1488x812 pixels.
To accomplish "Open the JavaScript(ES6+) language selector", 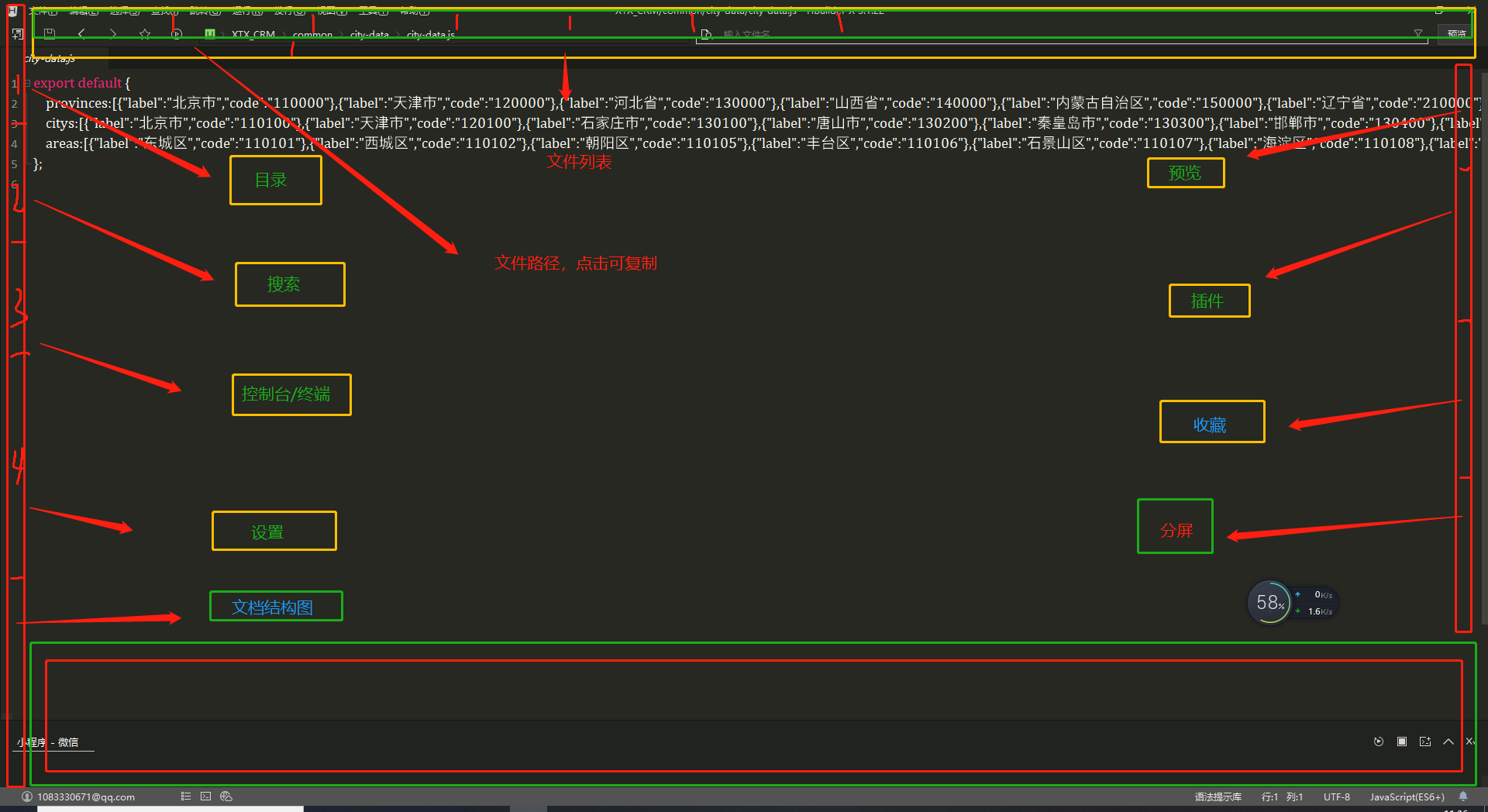I will pyautogui.click(x=1407, y=797).
